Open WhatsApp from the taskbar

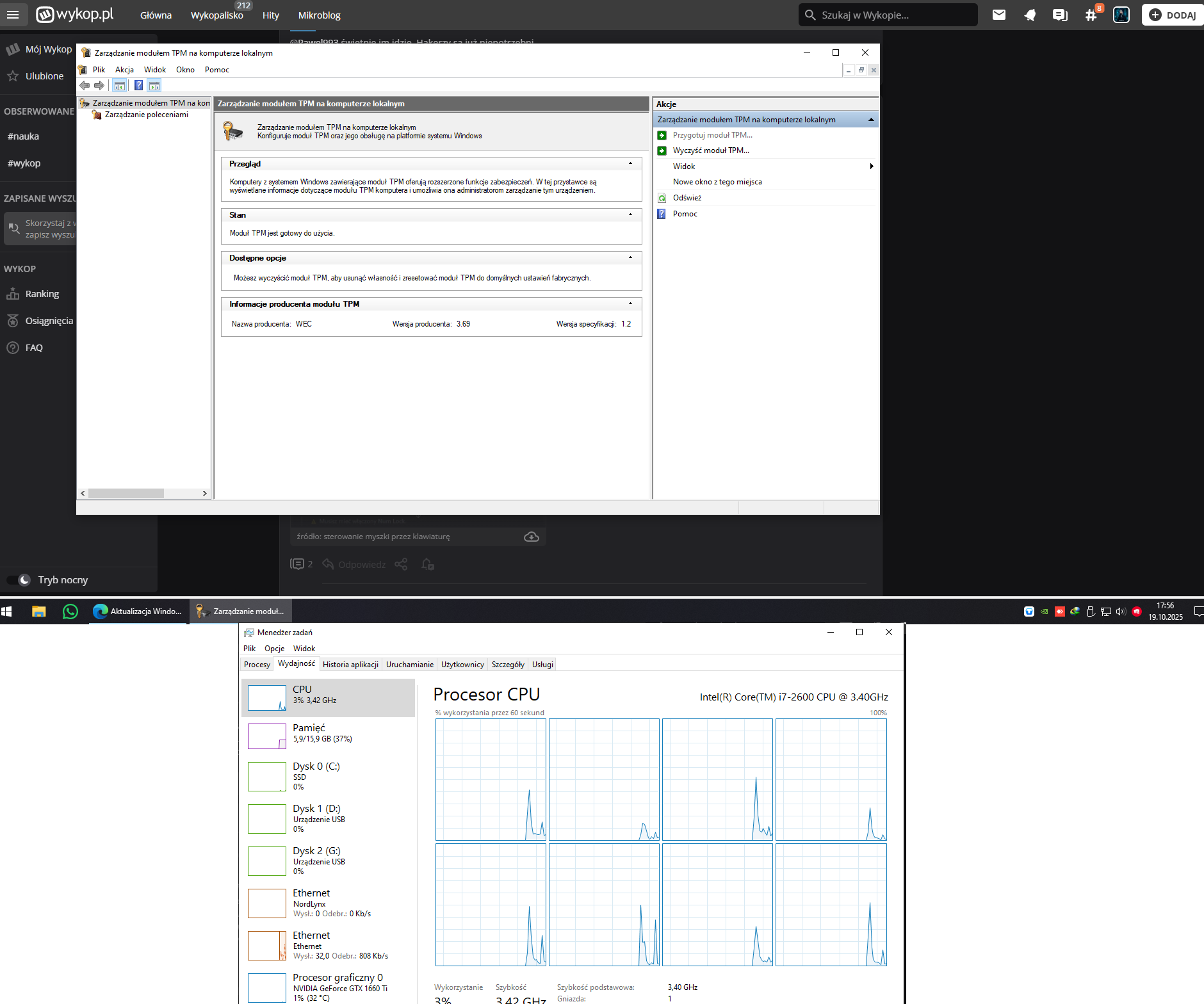(x=70, y=611)
